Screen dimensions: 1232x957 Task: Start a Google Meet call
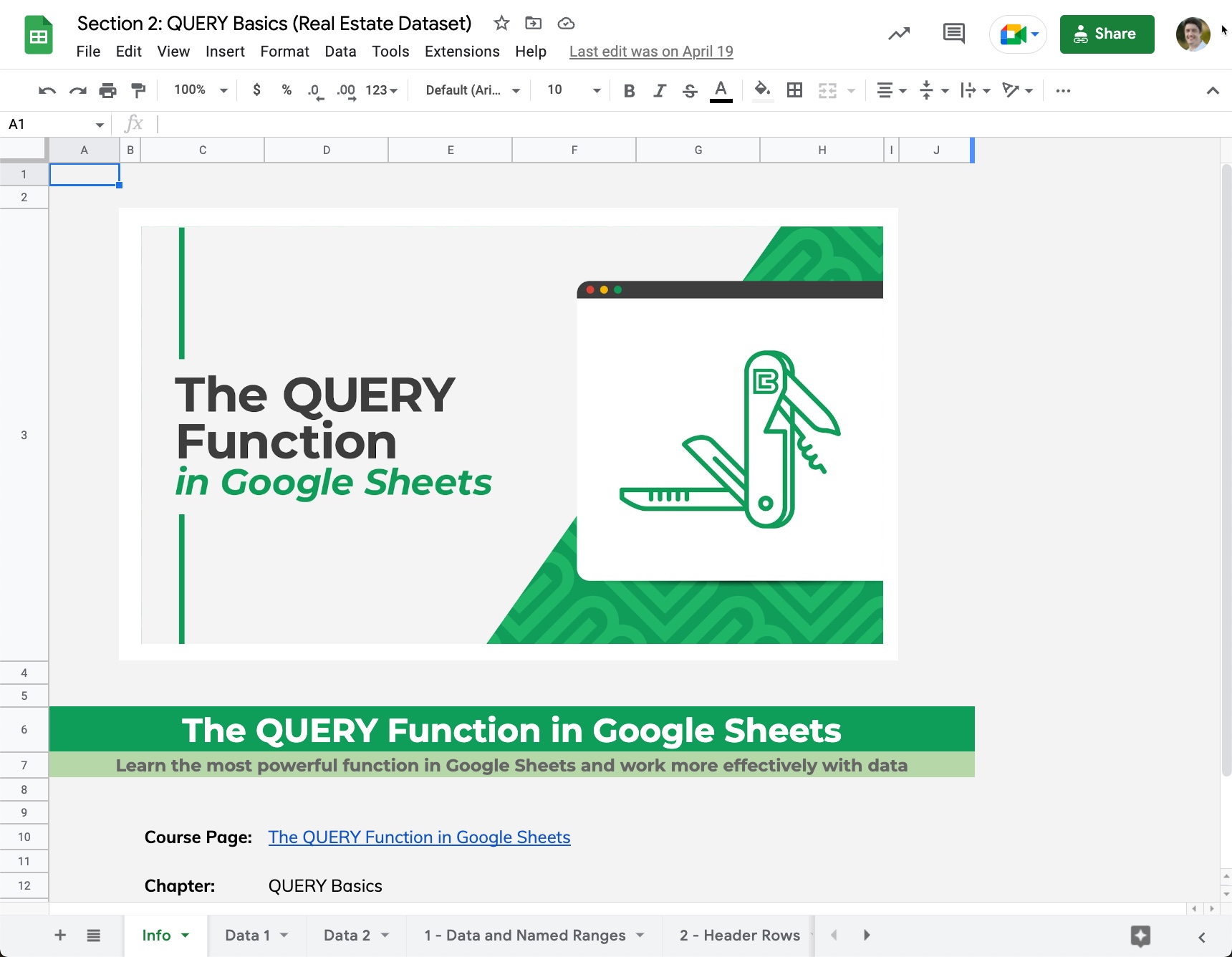(x=1018, y=34)
